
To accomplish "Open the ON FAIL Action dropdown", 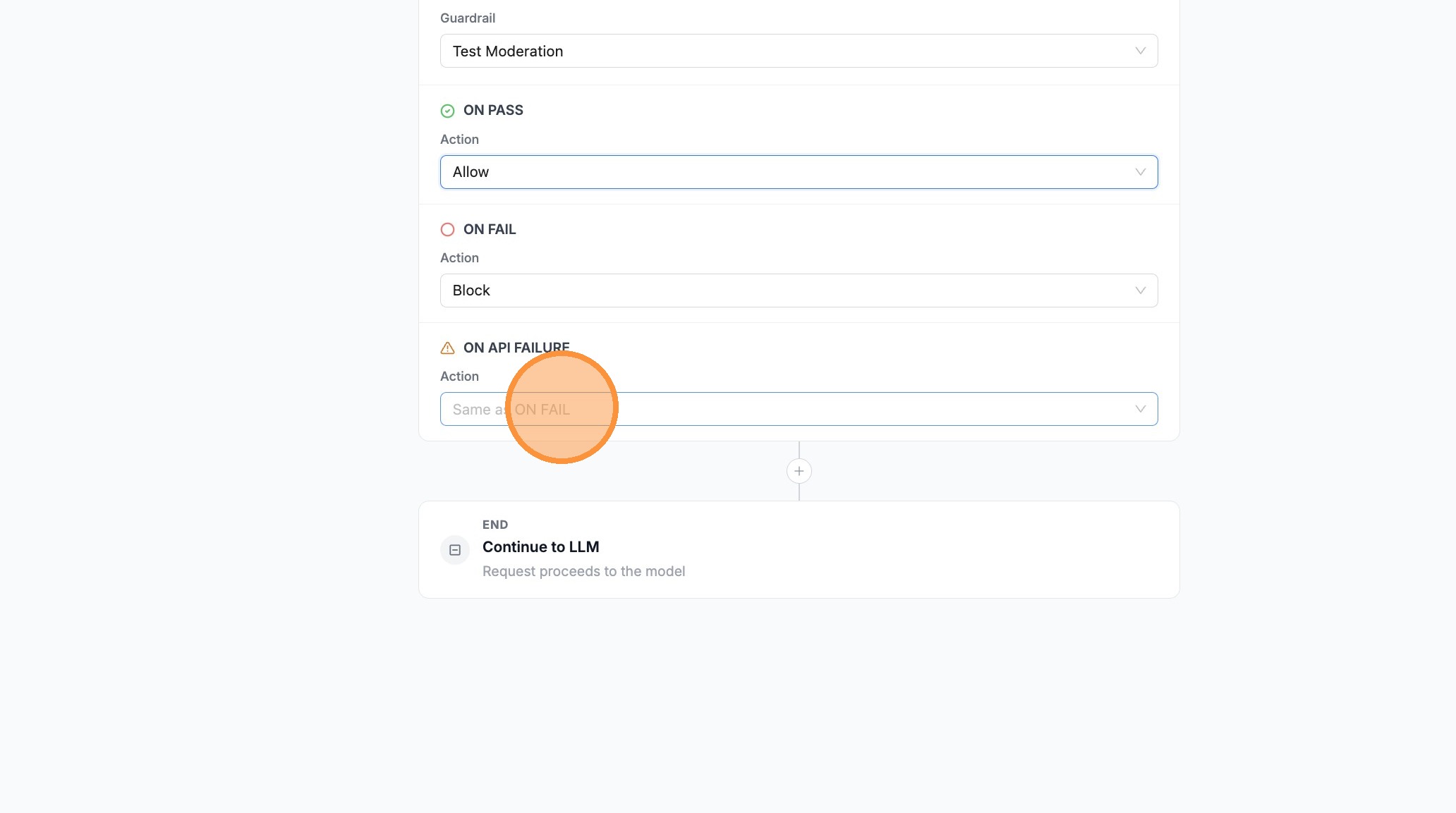I will (x=799, y=290).
